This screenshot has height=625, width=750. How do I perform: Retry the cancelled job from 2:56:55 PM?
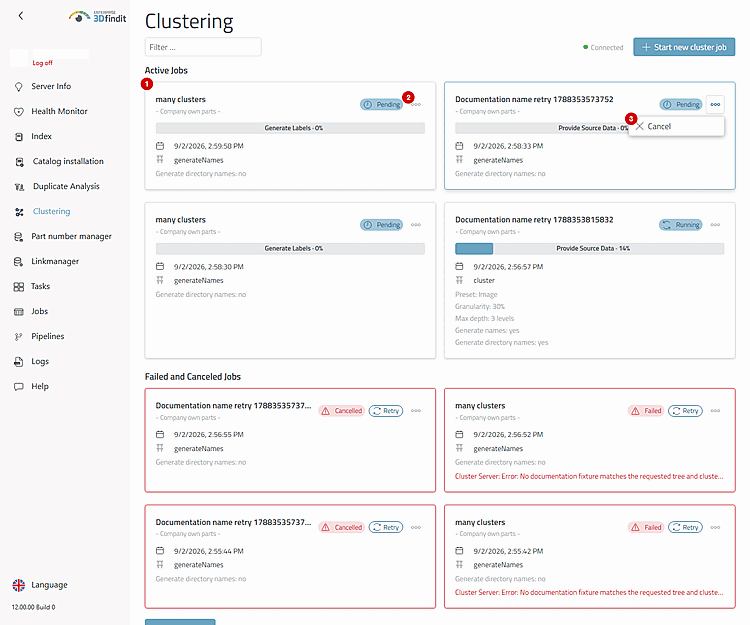[x=386, y=411]
